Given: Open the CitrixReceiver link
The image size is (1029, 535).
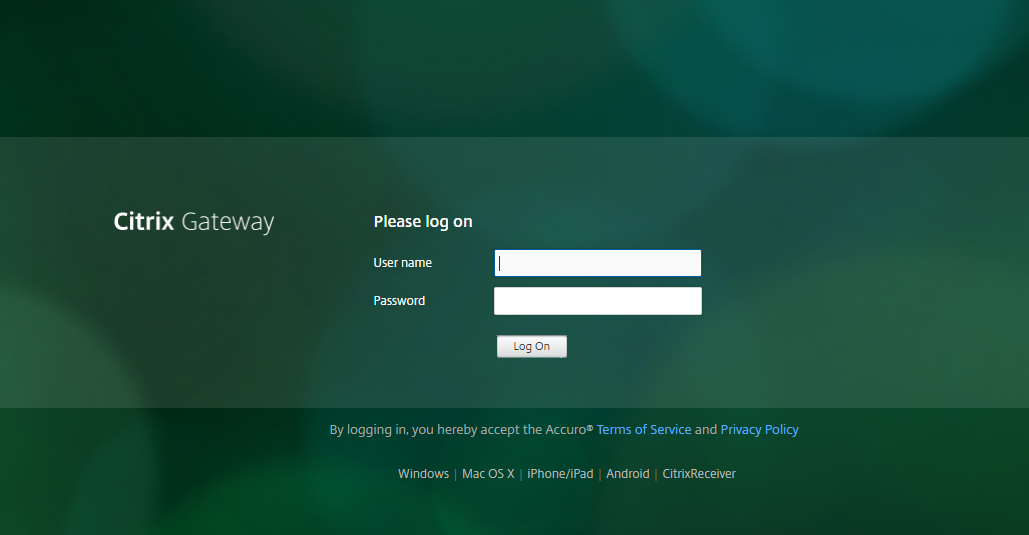Looking at the screenshot, I should pos(699,473).
